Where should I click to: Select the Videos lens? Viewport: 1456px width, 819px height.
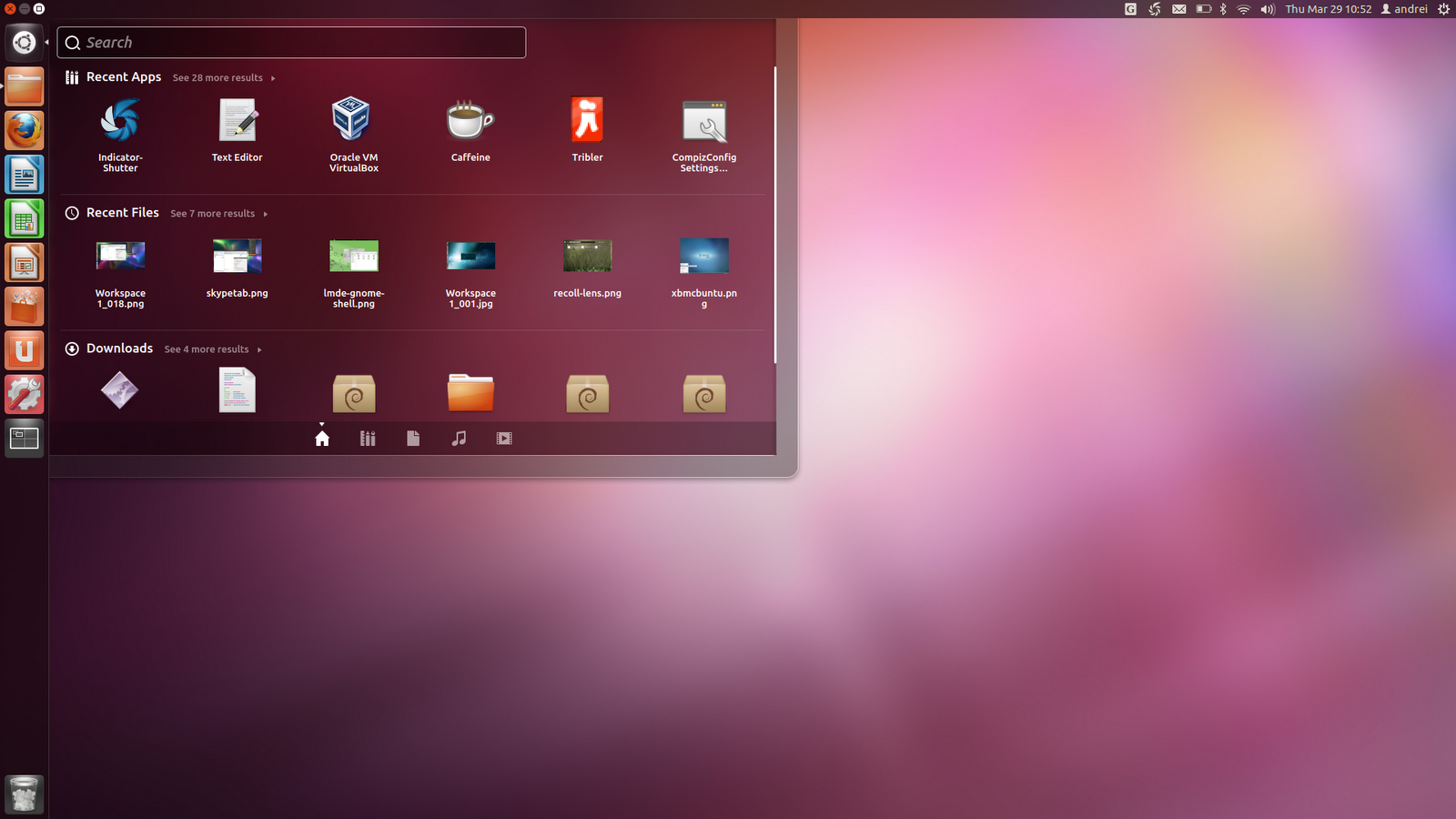(x=504, y=438)
